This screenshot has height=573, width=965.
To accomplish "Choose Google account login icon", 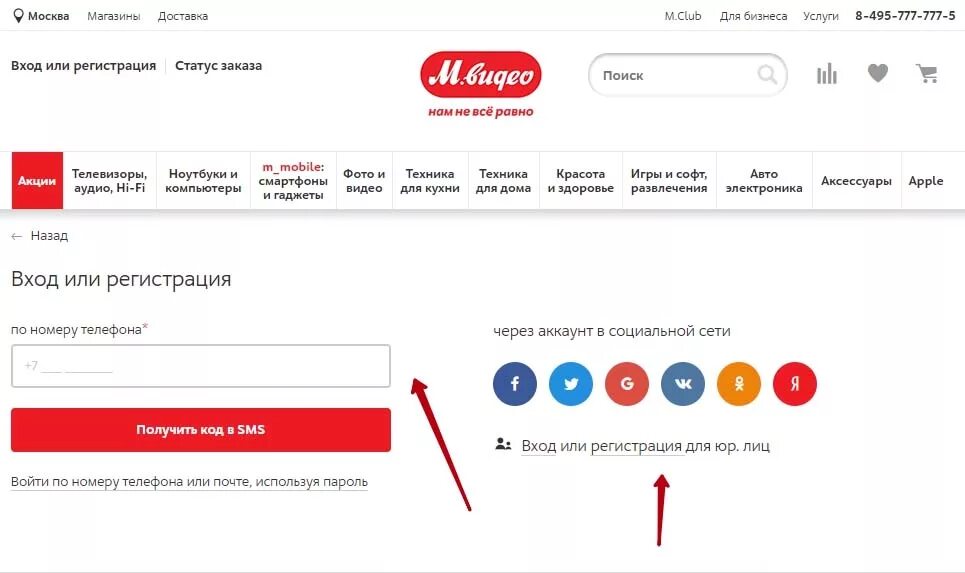I will [627, 383].
